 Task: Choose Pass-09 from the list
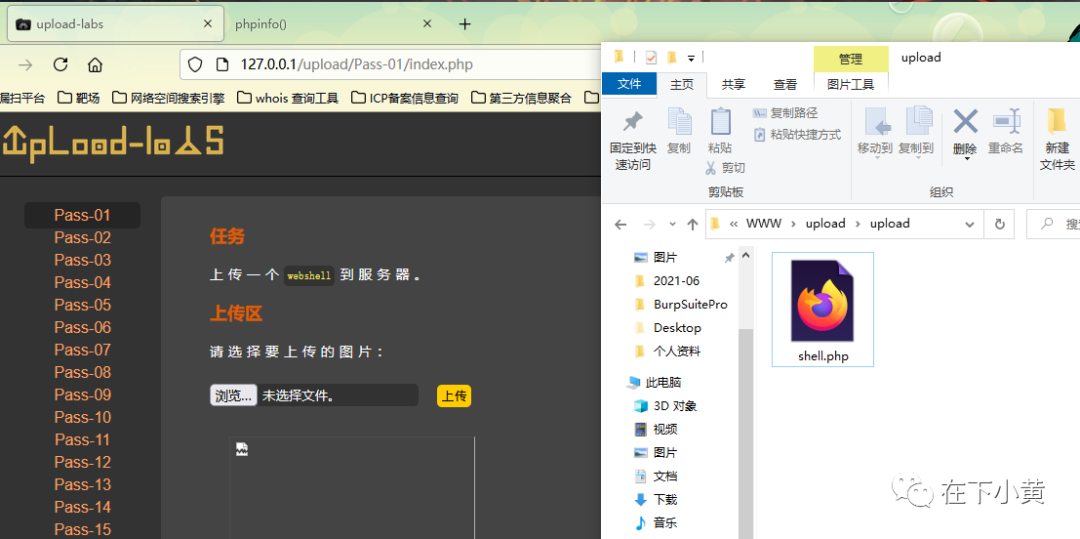click(x=82, y=395)
